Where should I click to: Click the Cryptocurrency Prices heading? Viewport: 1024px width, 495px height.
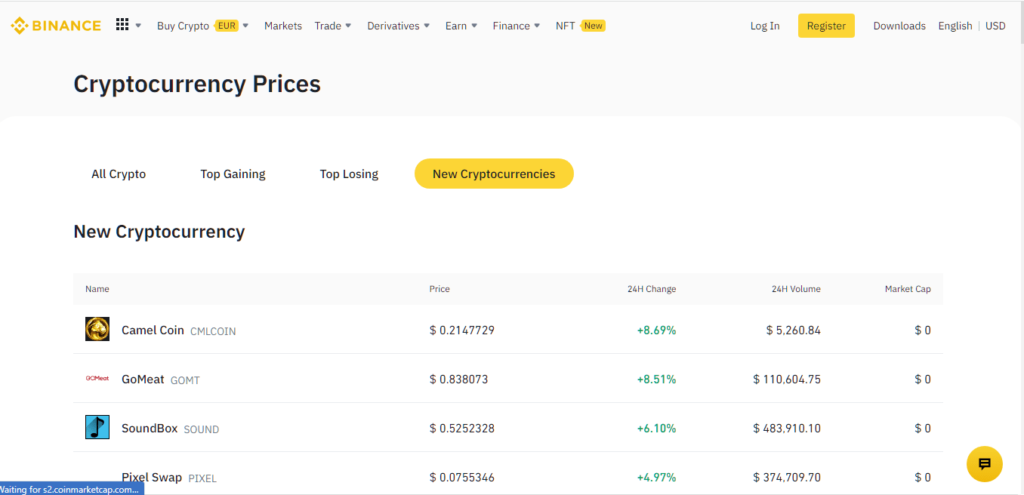[197, 84]
